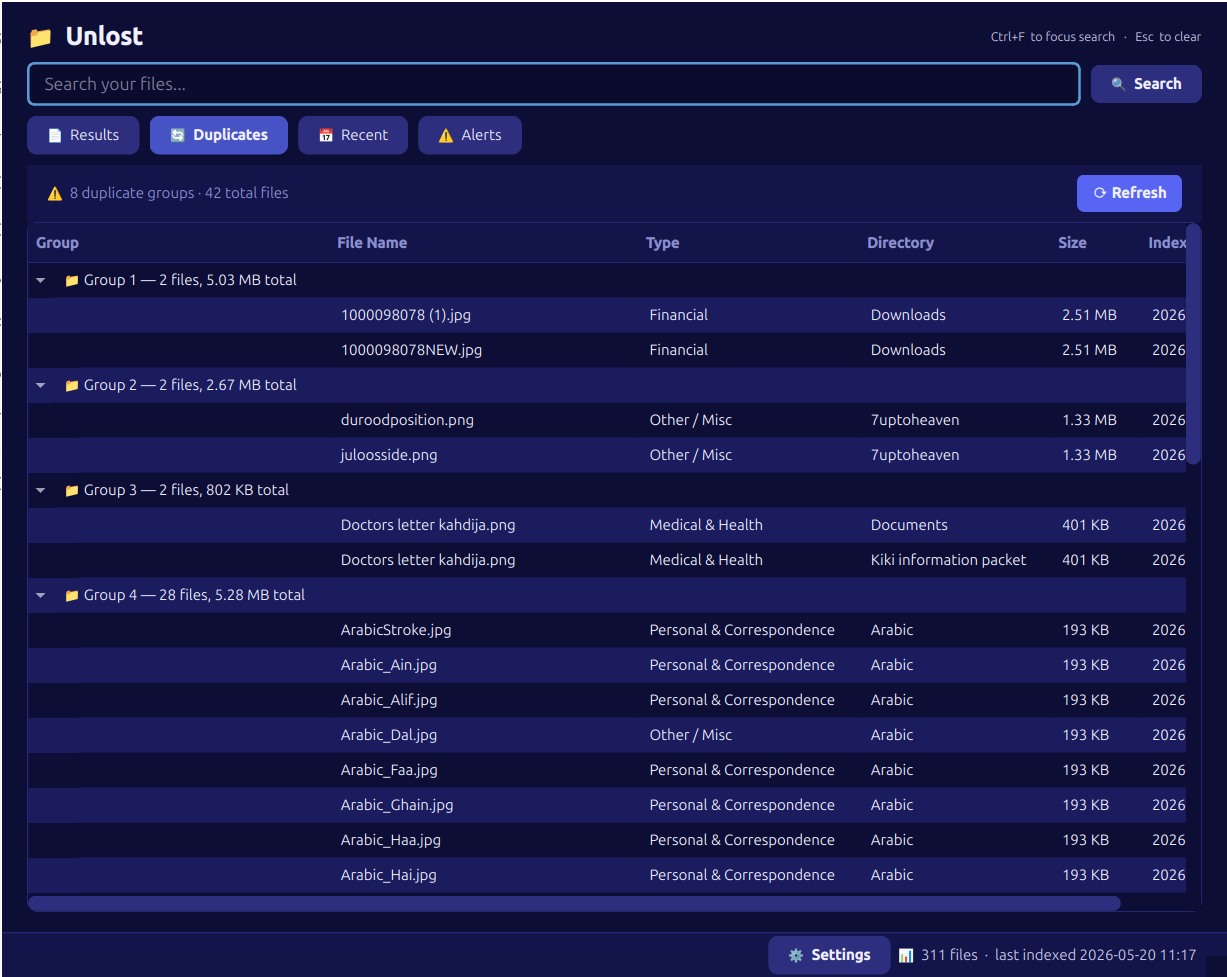Collapse Group 2 with its arrow
1227x977 pixels.
[x=41, y=386]
